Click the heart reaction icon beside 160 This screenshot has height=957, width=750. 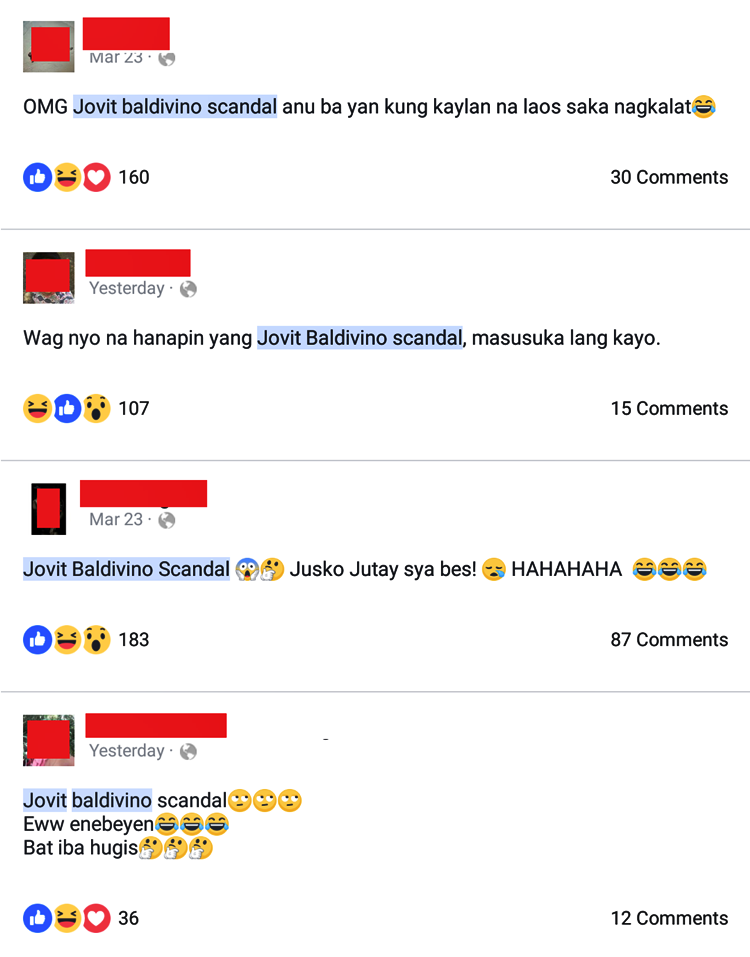click(96, 178)
